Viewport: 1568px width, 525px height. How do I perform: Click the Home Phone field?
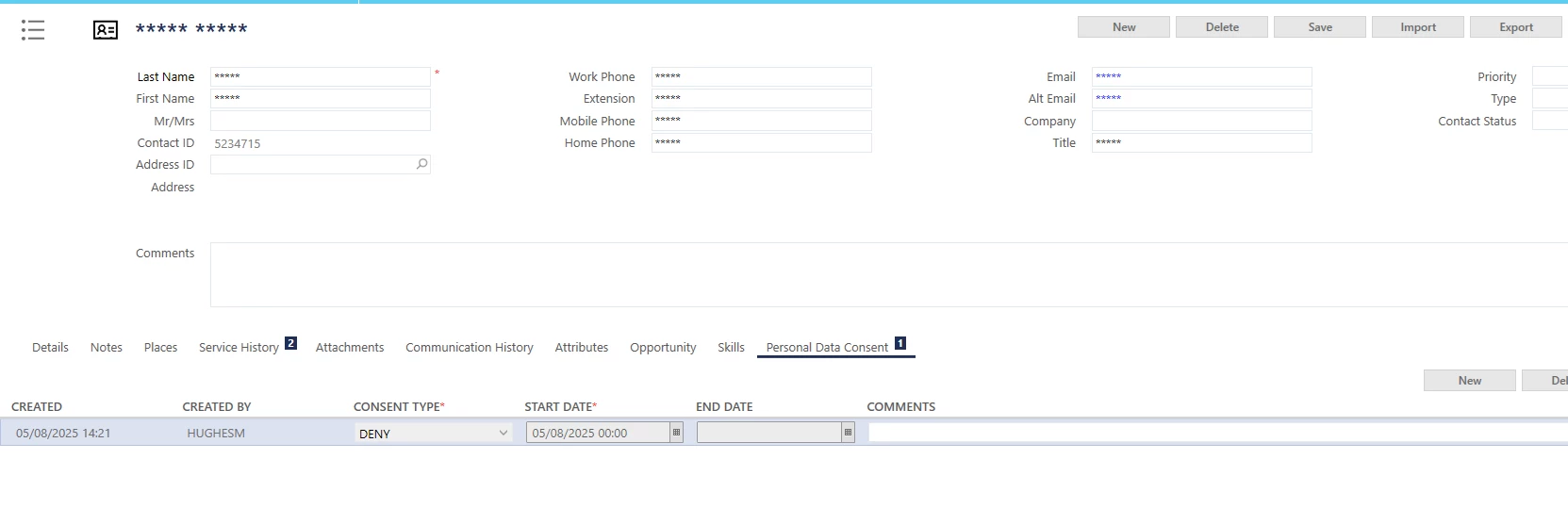coord(762,142)
